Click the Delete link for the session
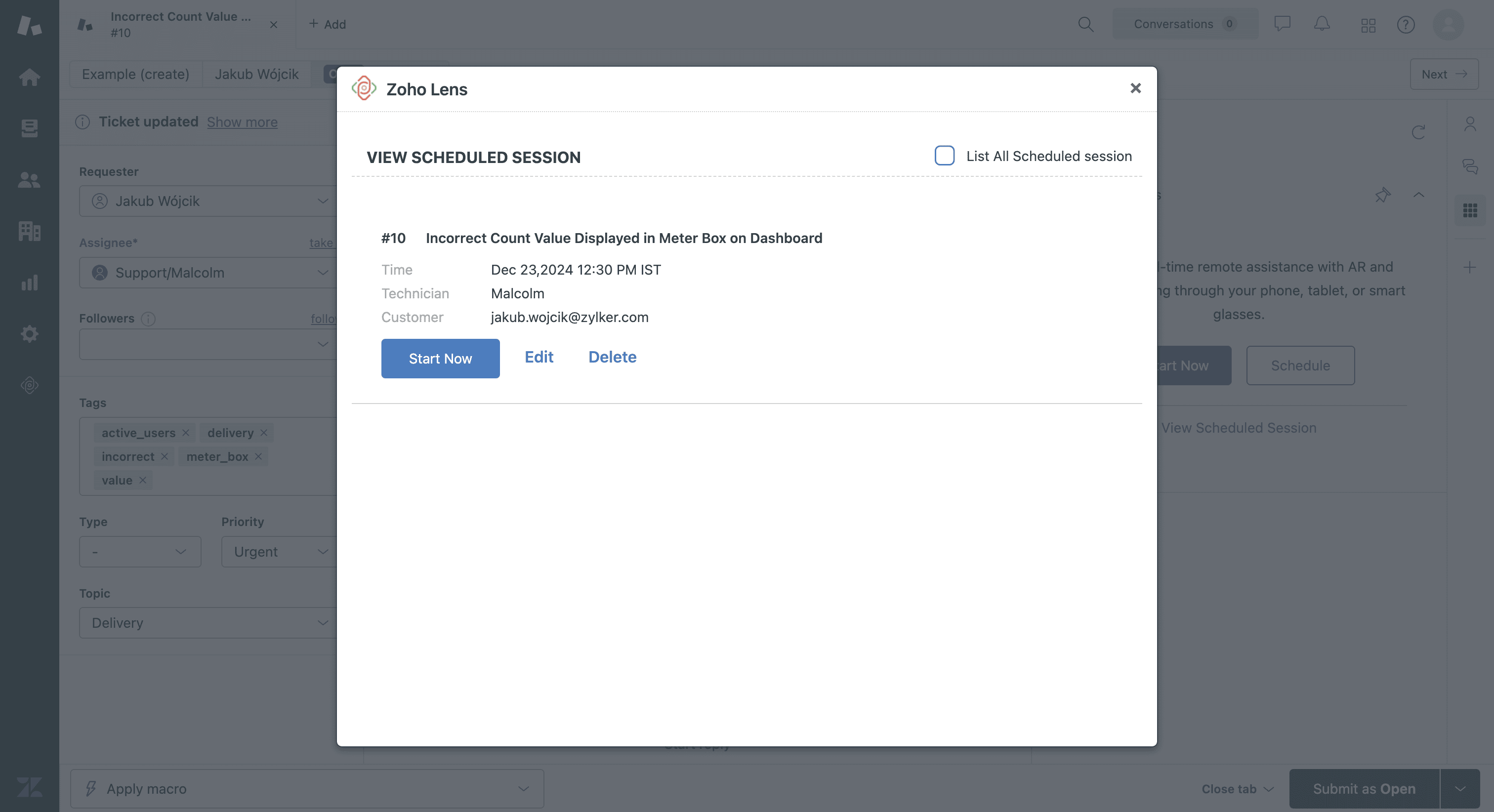This screenshot has height=812, width=1494. click(613, 357)
